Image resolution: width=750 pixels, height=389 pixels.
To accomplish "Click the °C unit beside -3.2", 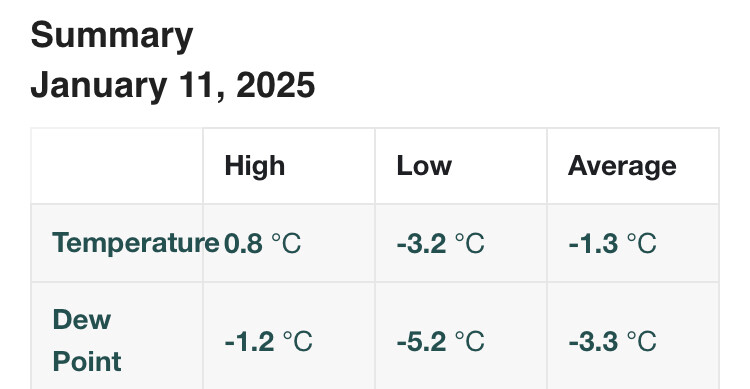I will point(469,244).
